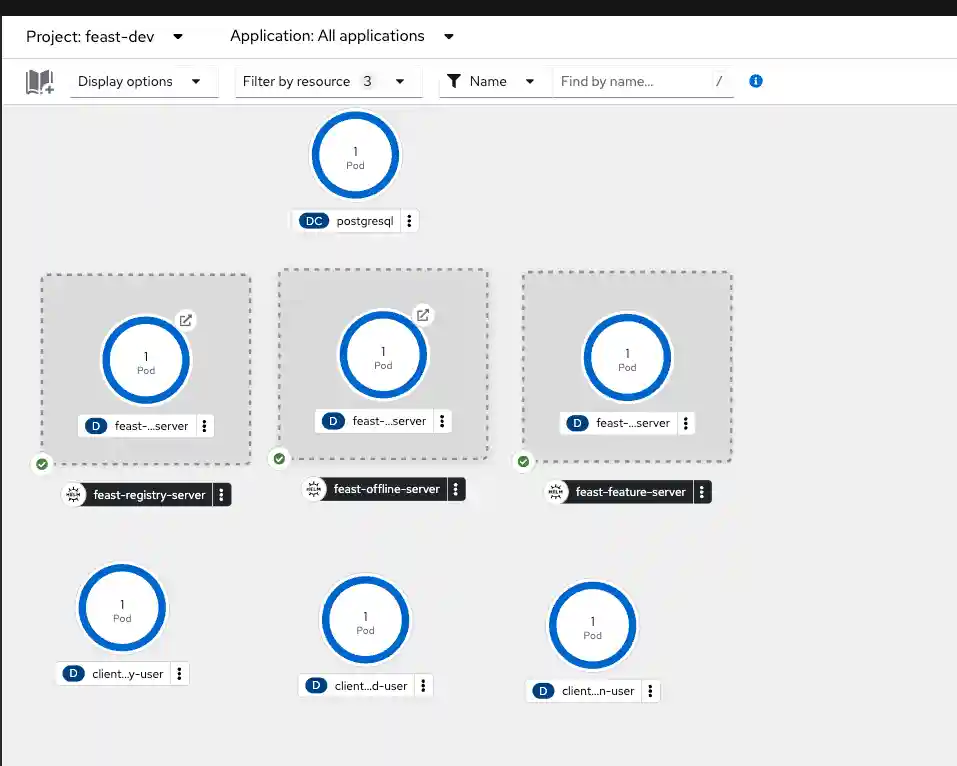The image size is (957, 766).
Task: Select pod ring in feast-feature-server group
Action: click(627, 358)
